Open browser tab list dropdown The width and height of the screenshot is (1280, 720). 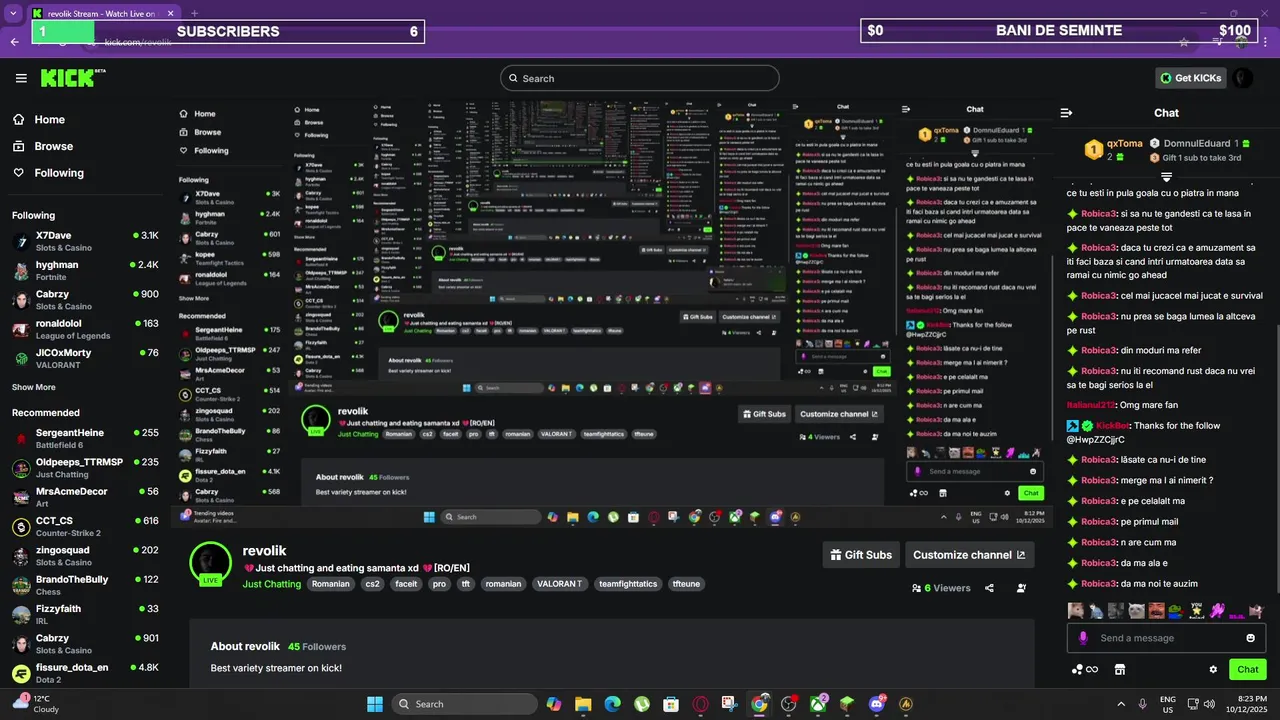click(x=14, y=13)
